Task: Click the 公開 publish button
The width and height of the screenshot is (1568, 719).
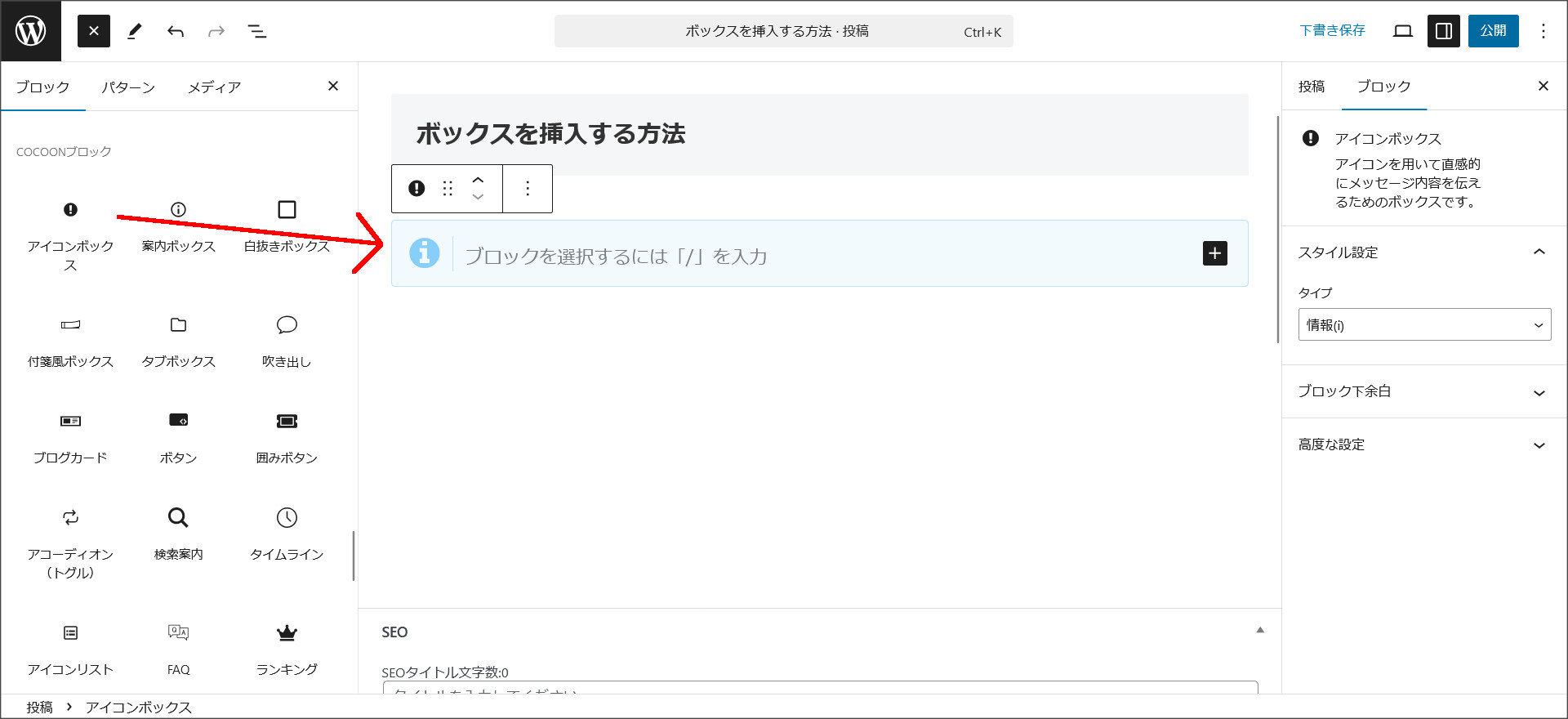Action: (x=1493, y=31)
